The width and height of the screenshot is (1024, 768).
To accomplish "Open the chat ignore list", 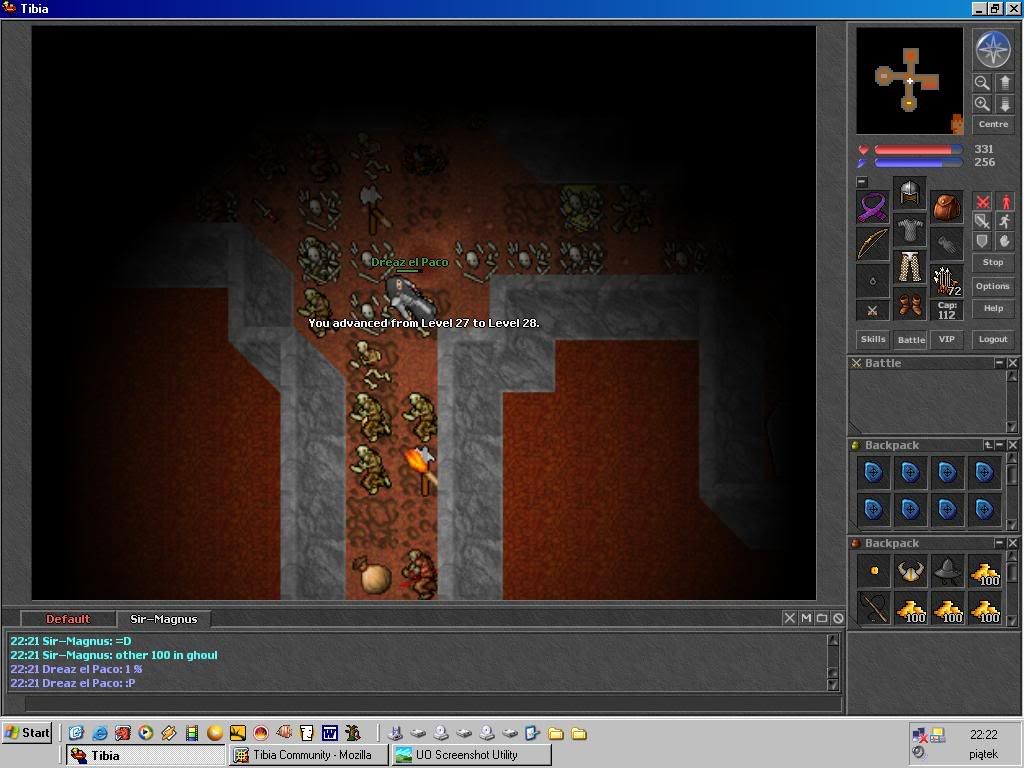I will [x=838, y=618].
